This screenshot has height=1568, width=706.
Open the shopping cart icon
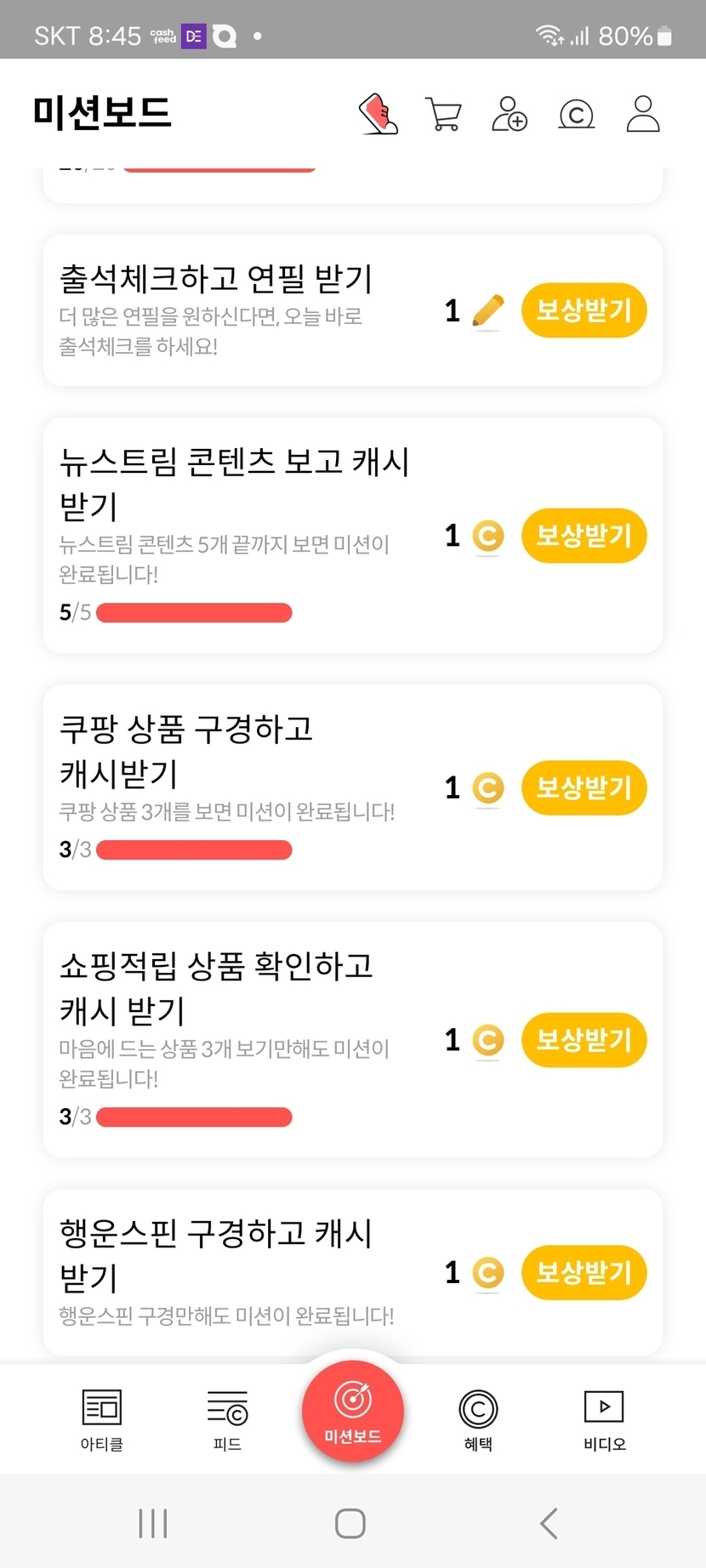(443, 114)
